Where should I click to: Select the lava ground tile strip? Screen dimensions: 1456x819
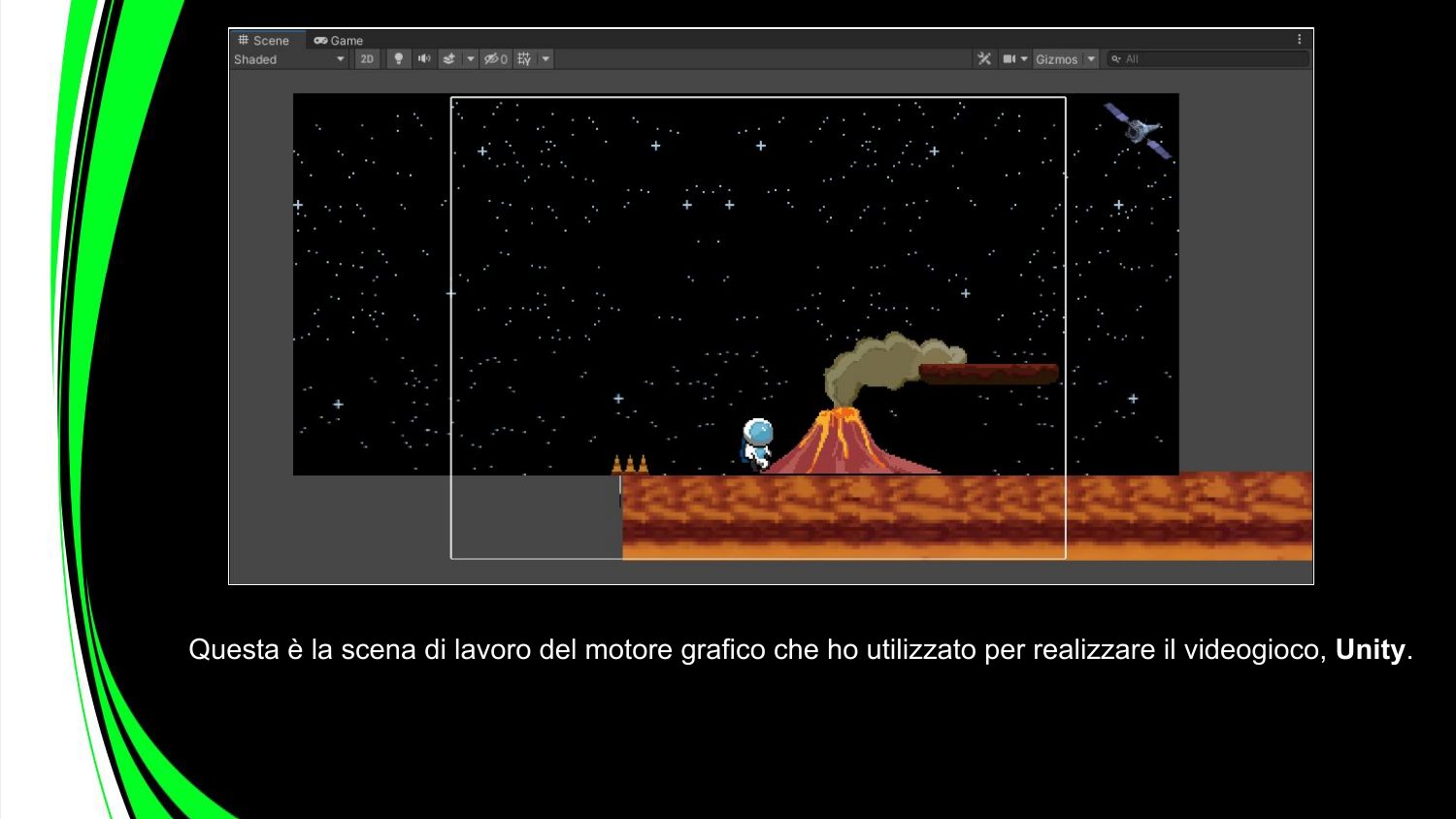pyautogui.click(x=967, y=516)
